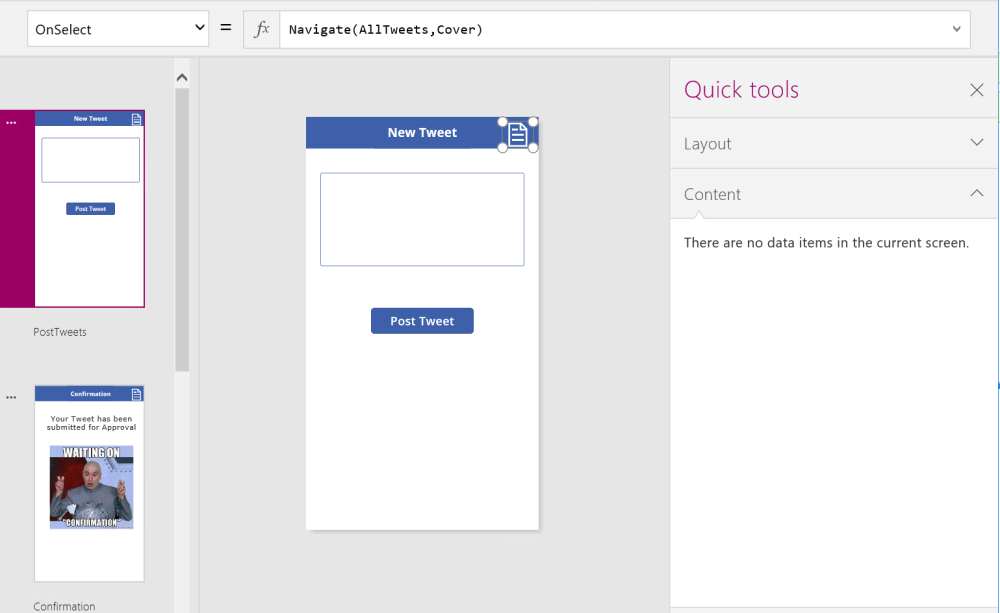Click document icon in PostTweets thumbnail
Screen dimensions: 1000x613
coord(137,119)
